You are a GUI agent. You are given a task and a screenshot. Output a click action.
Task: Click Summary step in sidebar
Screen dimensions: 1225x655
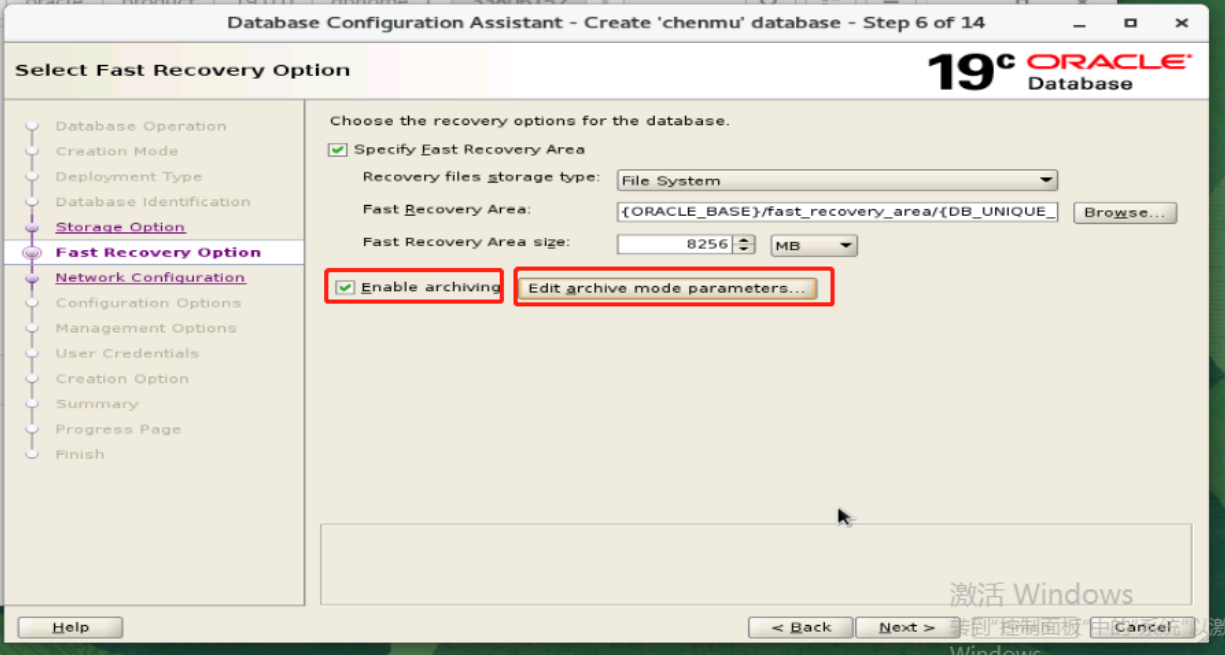97,404
